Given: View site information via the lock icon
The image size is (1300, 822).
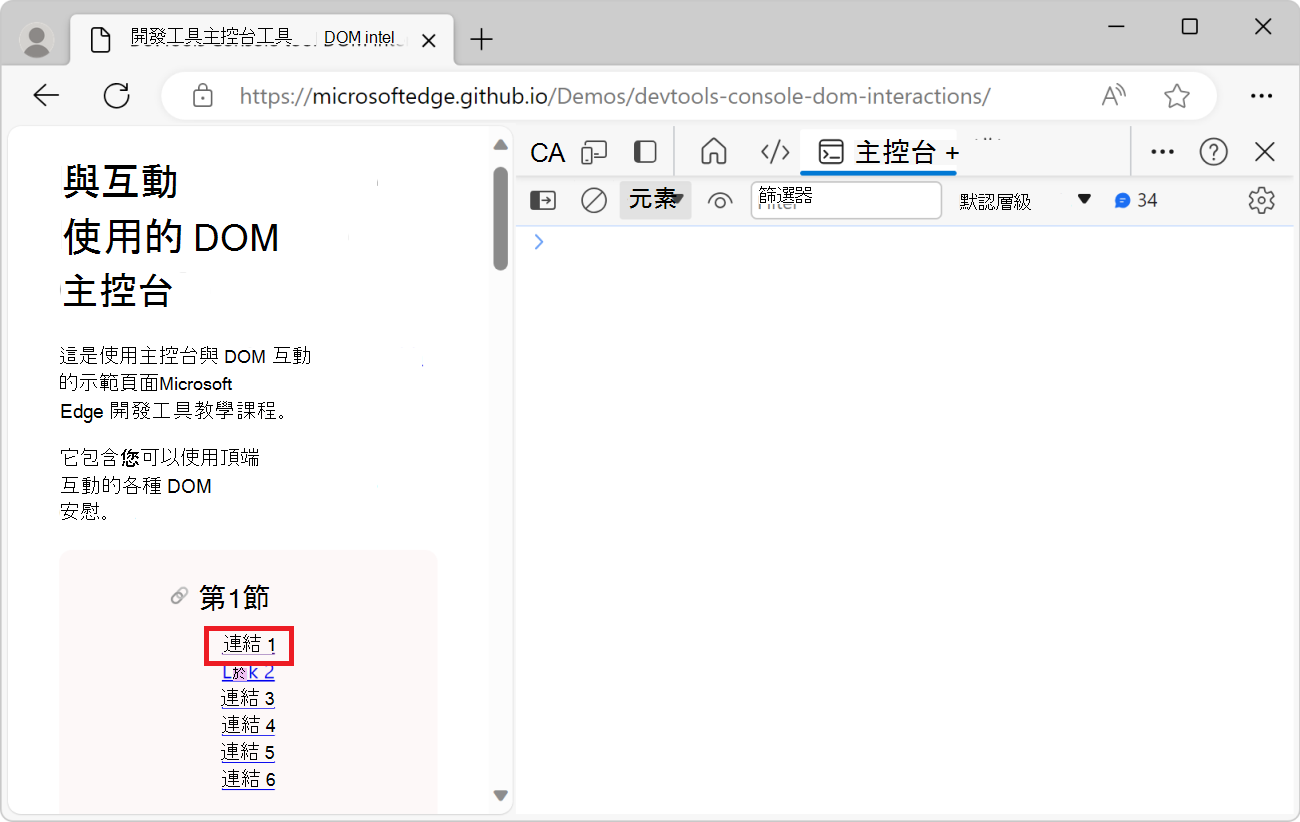Looking at the screenshot, I should (x=203, y=96).
